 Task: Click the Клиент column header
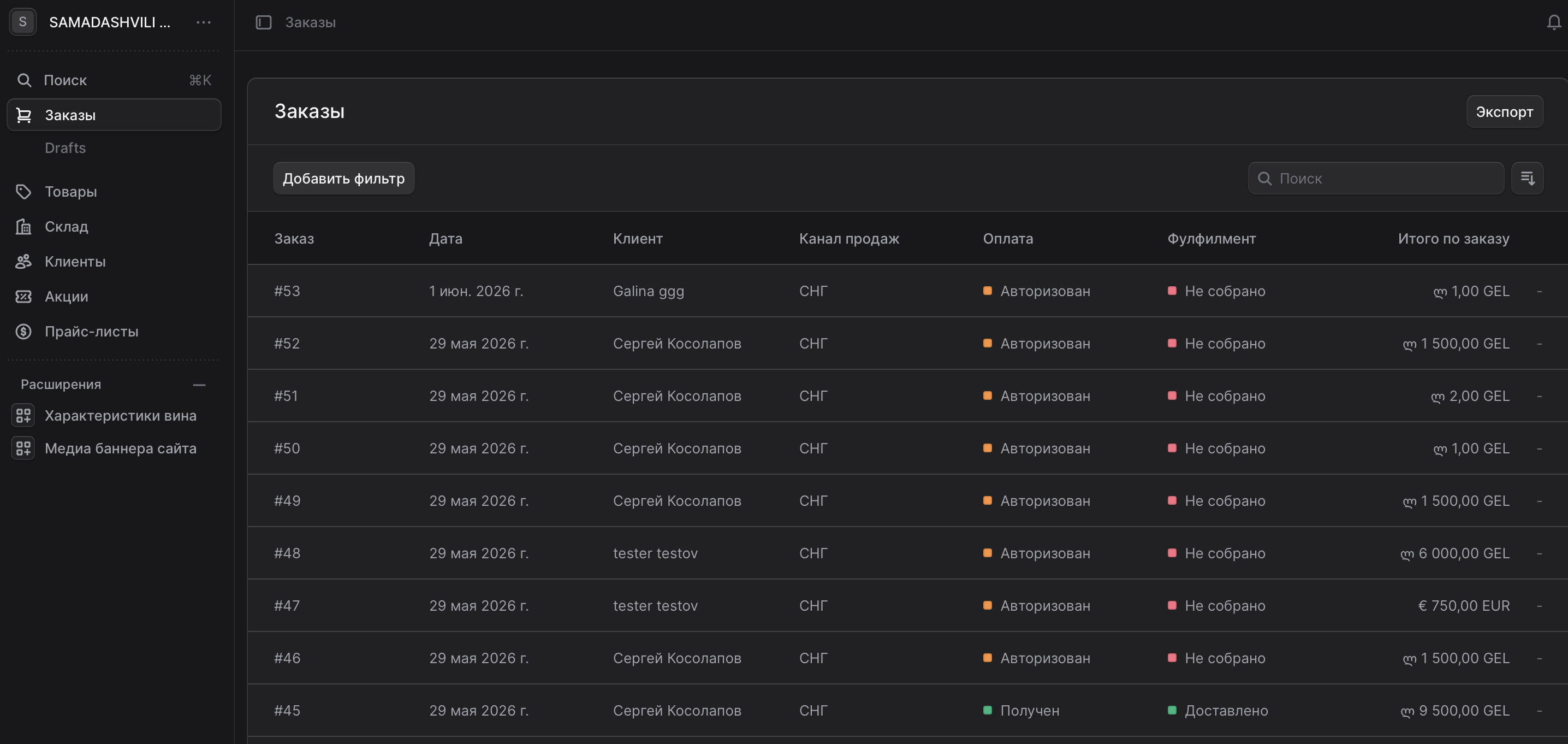pyautogui.click(x=638, y=238)
